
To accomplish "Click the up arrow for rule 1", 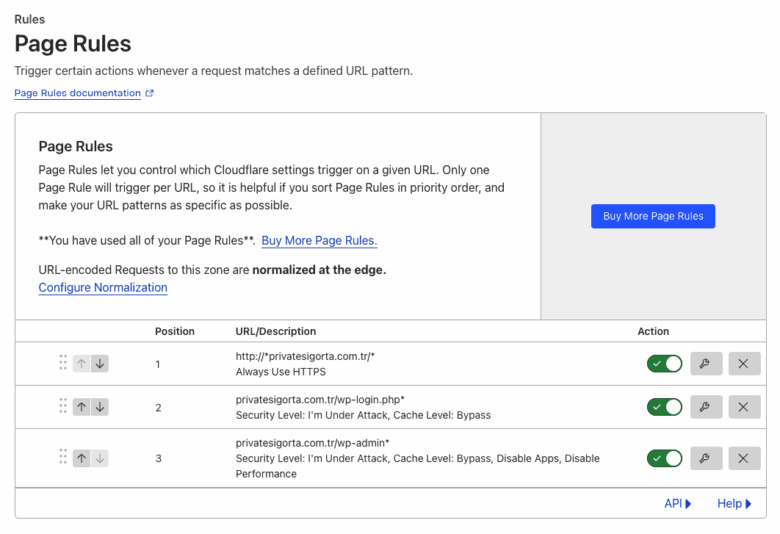I will tap(82, 364).
